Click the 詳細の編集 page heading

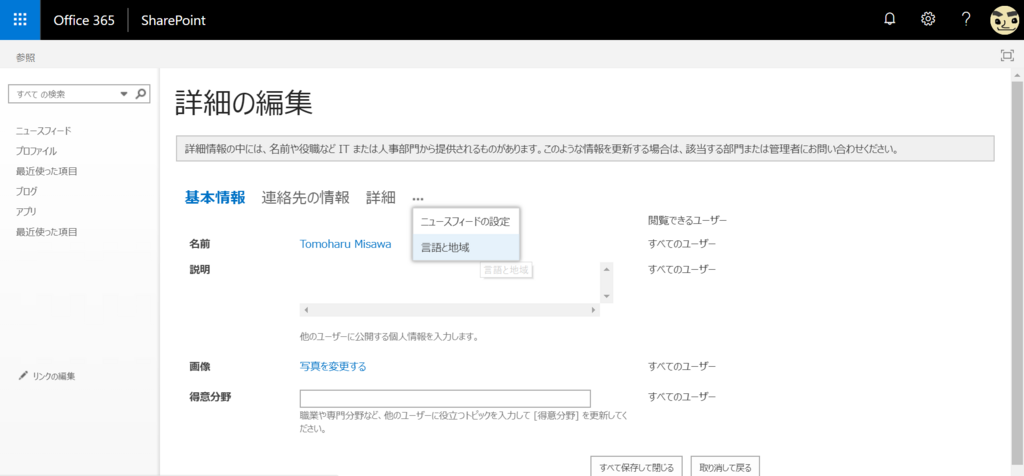click(x=244, y=103)
